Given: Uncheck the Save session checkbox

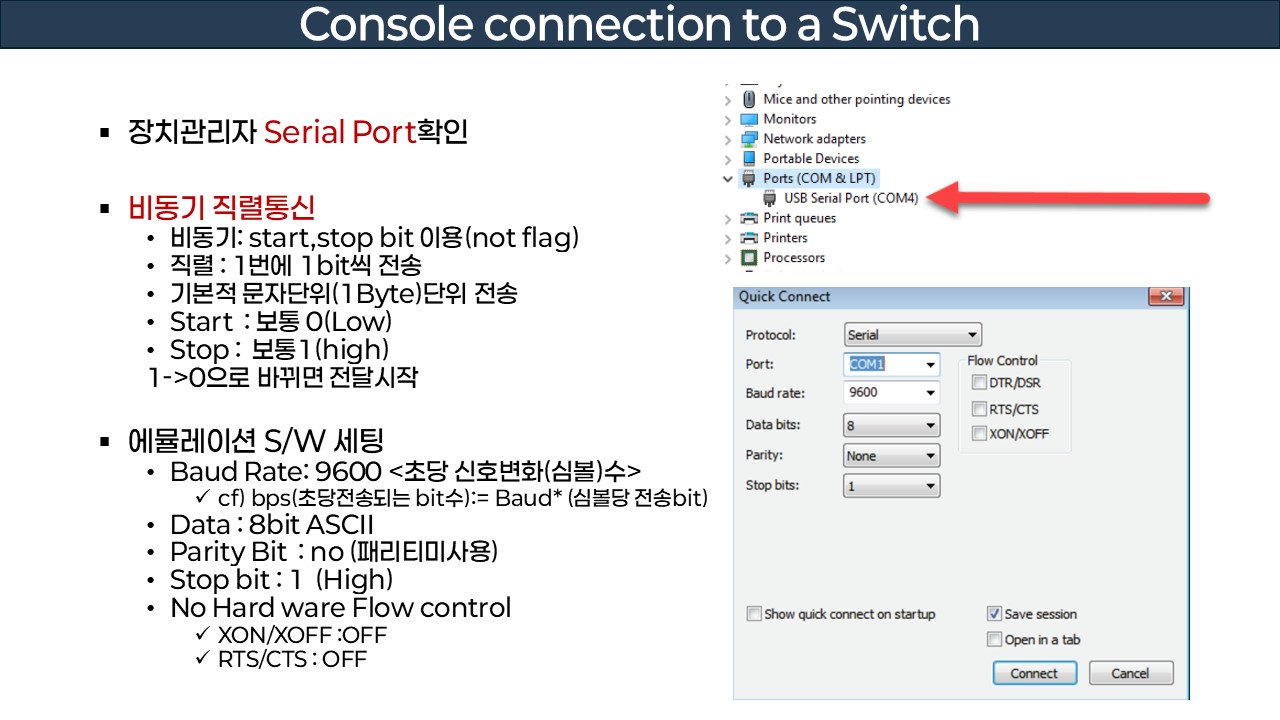Looking at the screenshot, I should click(994, 614).
